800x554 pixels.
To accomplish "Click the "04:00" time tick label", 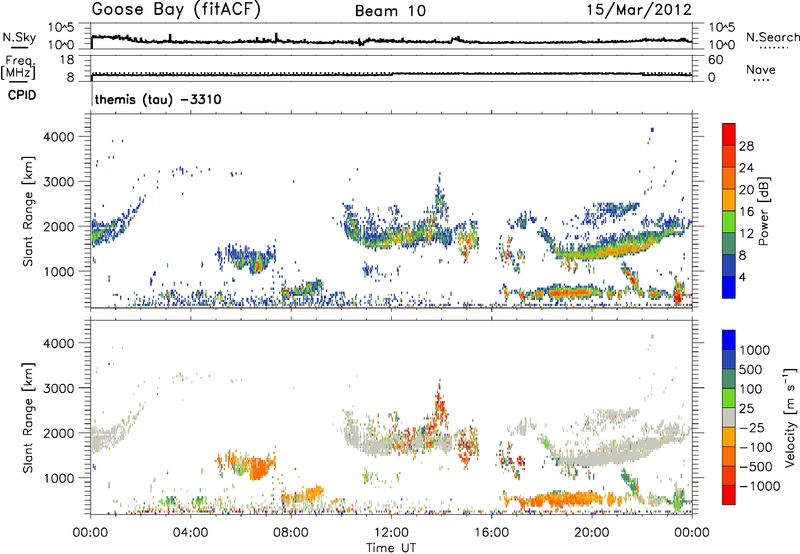I will (x=190, y=533).
